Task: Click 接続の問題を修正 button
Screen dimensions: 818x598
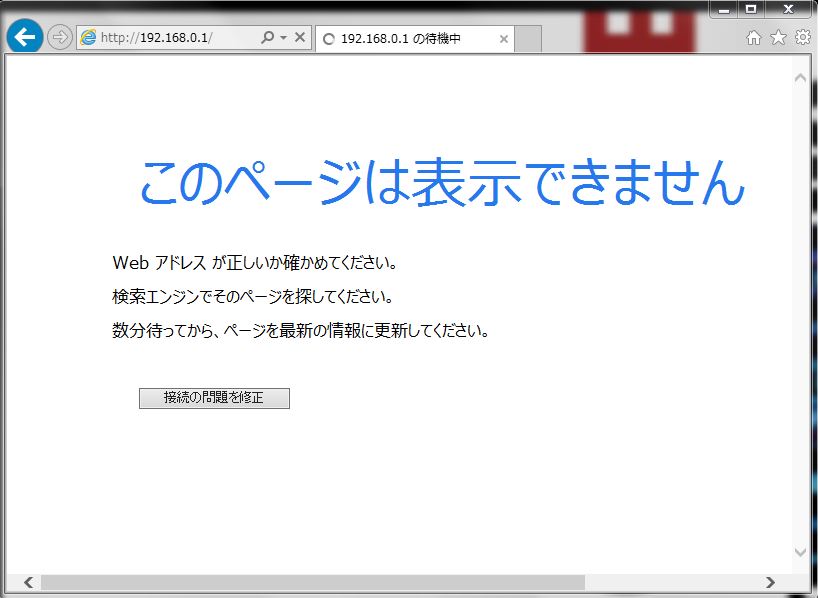Action: 214,398
